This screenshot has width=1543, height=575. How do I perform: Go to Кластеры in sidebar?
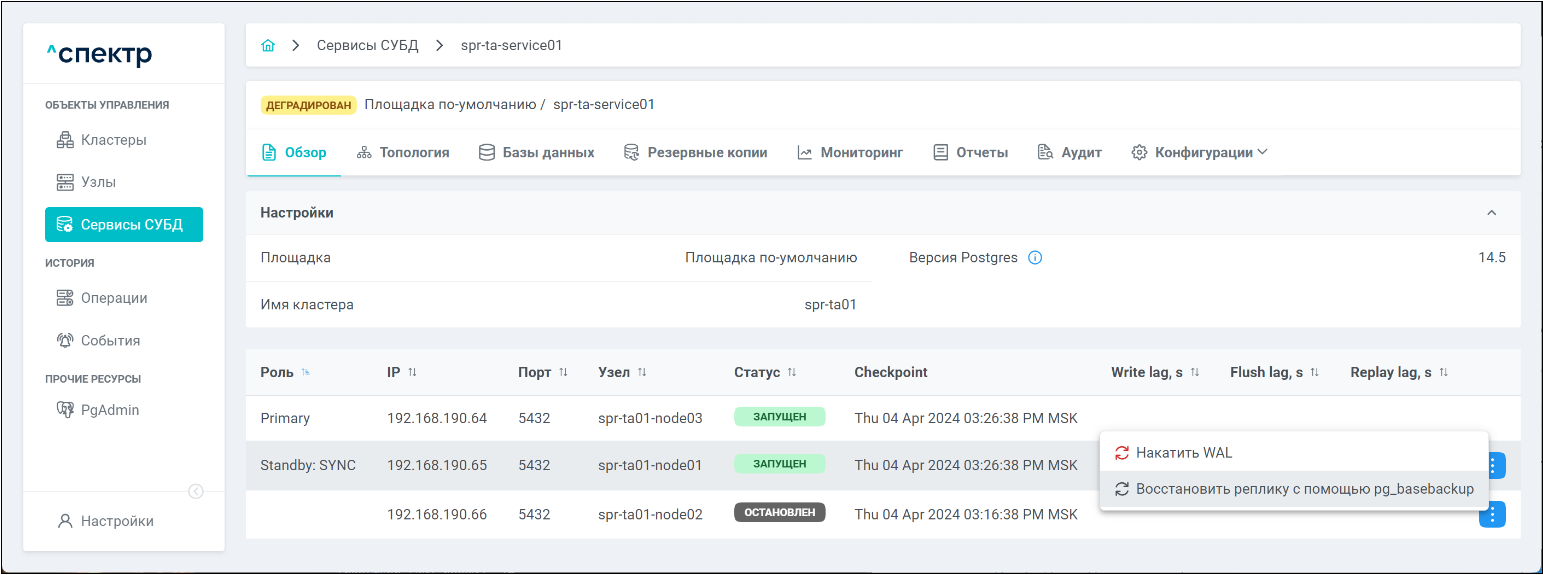click(x=113, y=140)
